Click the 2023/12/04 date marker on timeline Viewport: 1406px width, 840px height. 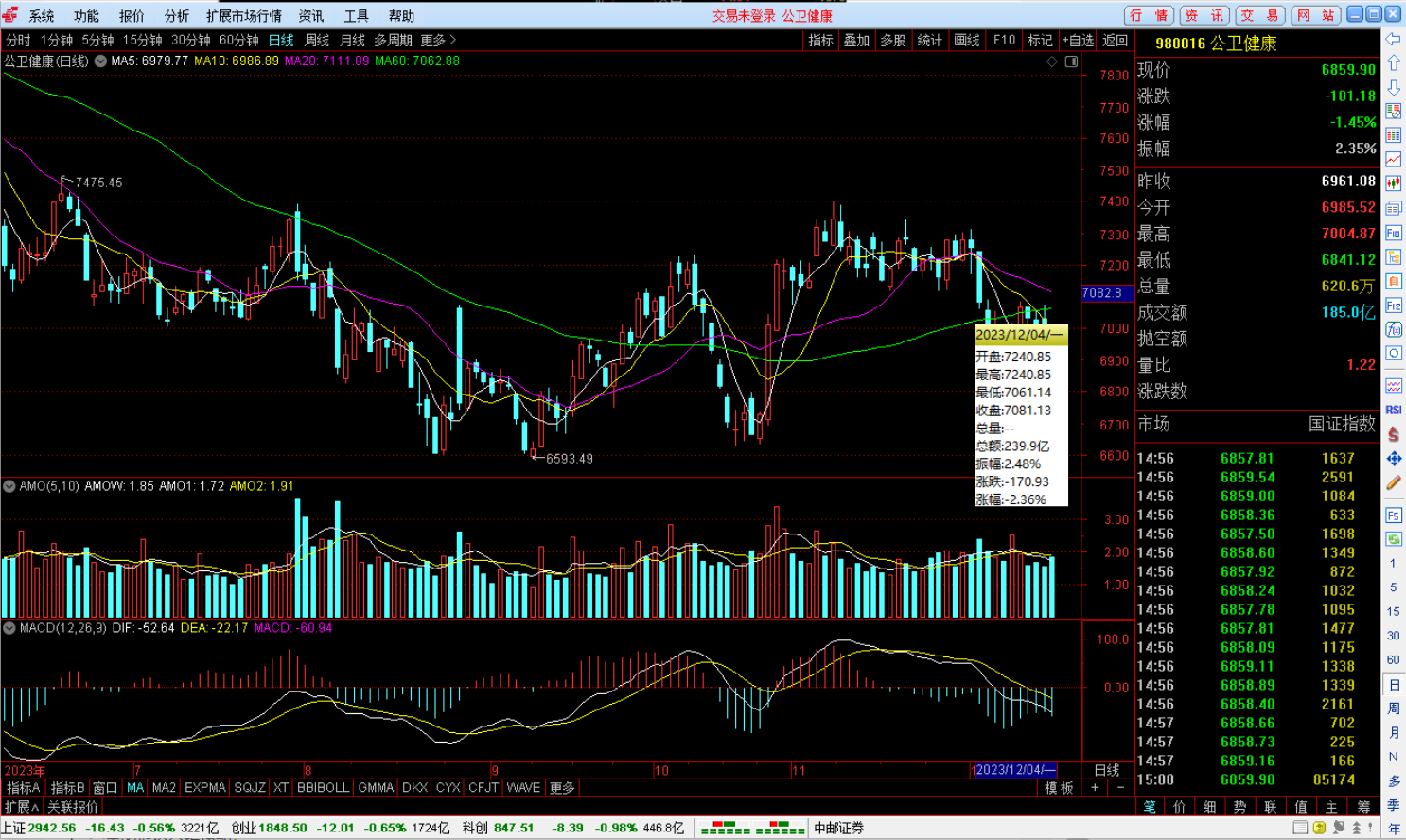point(1015,770)
